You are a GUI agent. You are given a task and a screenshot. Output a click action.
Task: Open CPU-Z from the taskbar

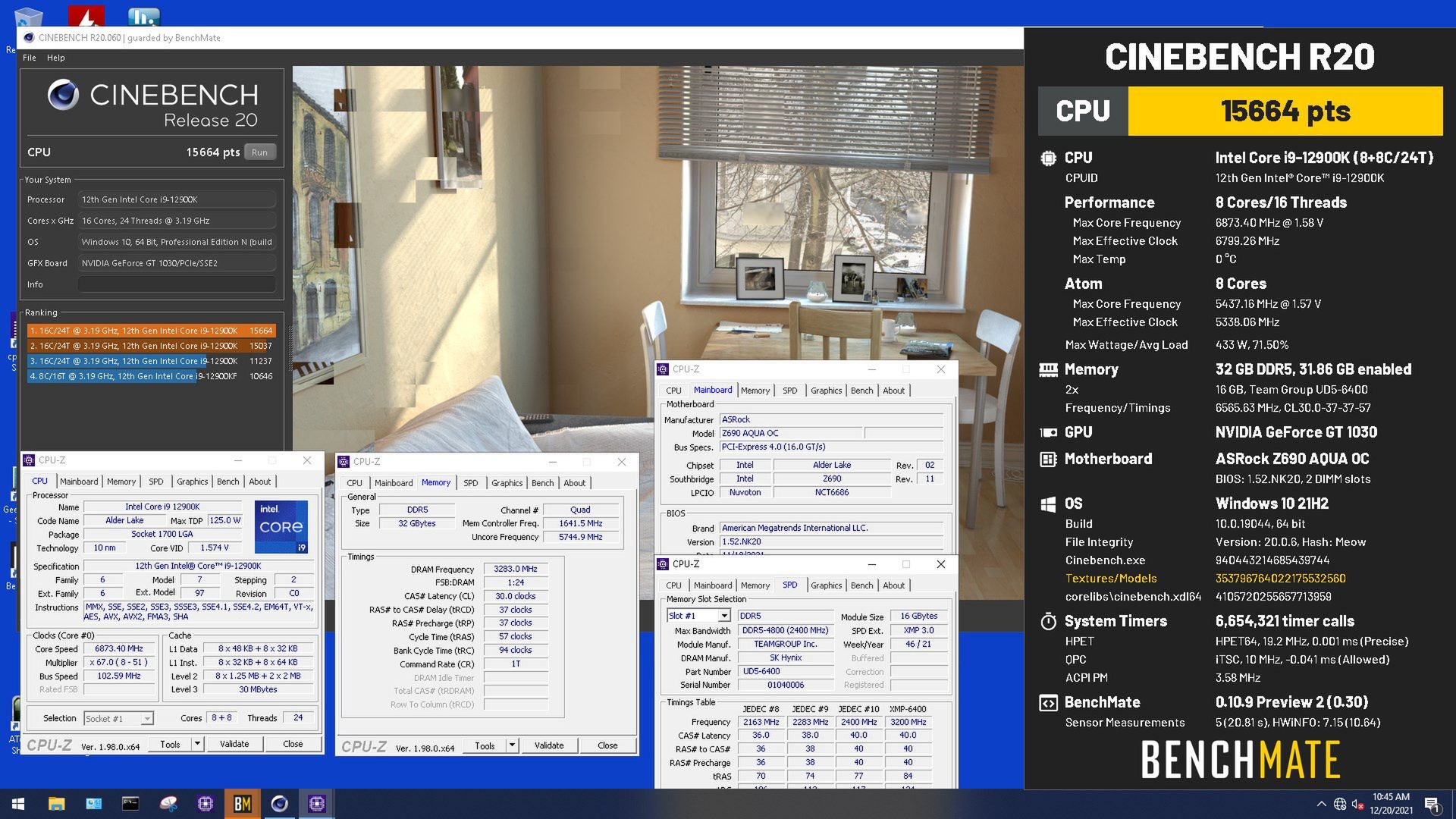[x=205, y=804]
